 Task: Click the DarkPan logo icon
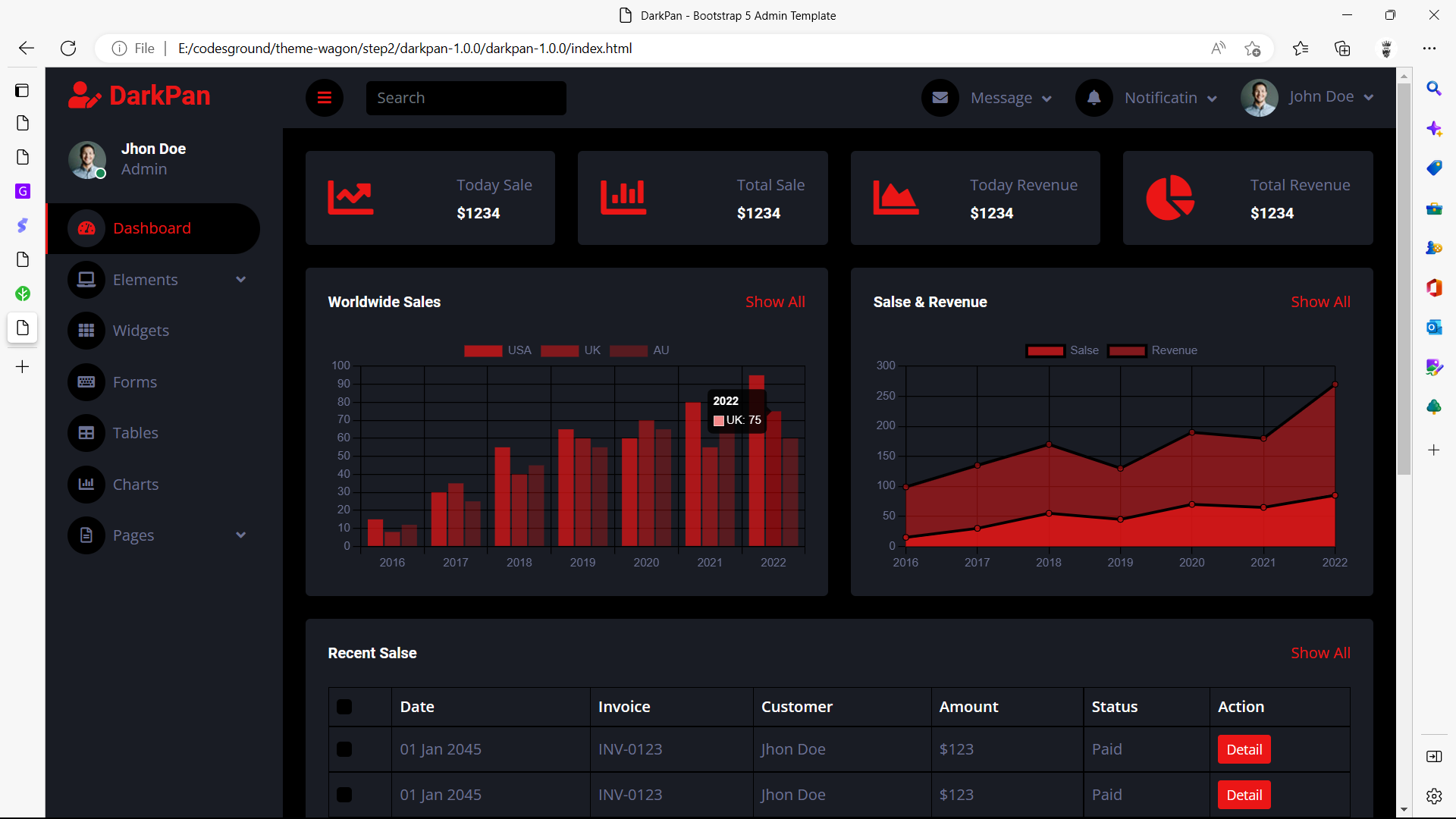(x=84, y=96)
